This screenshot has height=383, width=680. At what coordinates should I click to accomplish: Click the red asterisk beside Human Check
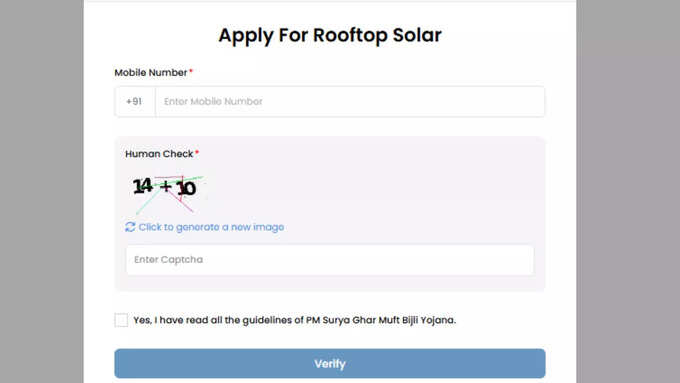click(x=197, y=152)
